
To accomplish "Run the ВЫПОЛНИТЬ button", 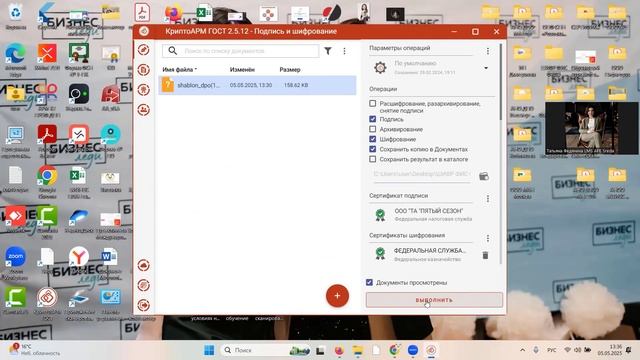I will pos(434,300).
